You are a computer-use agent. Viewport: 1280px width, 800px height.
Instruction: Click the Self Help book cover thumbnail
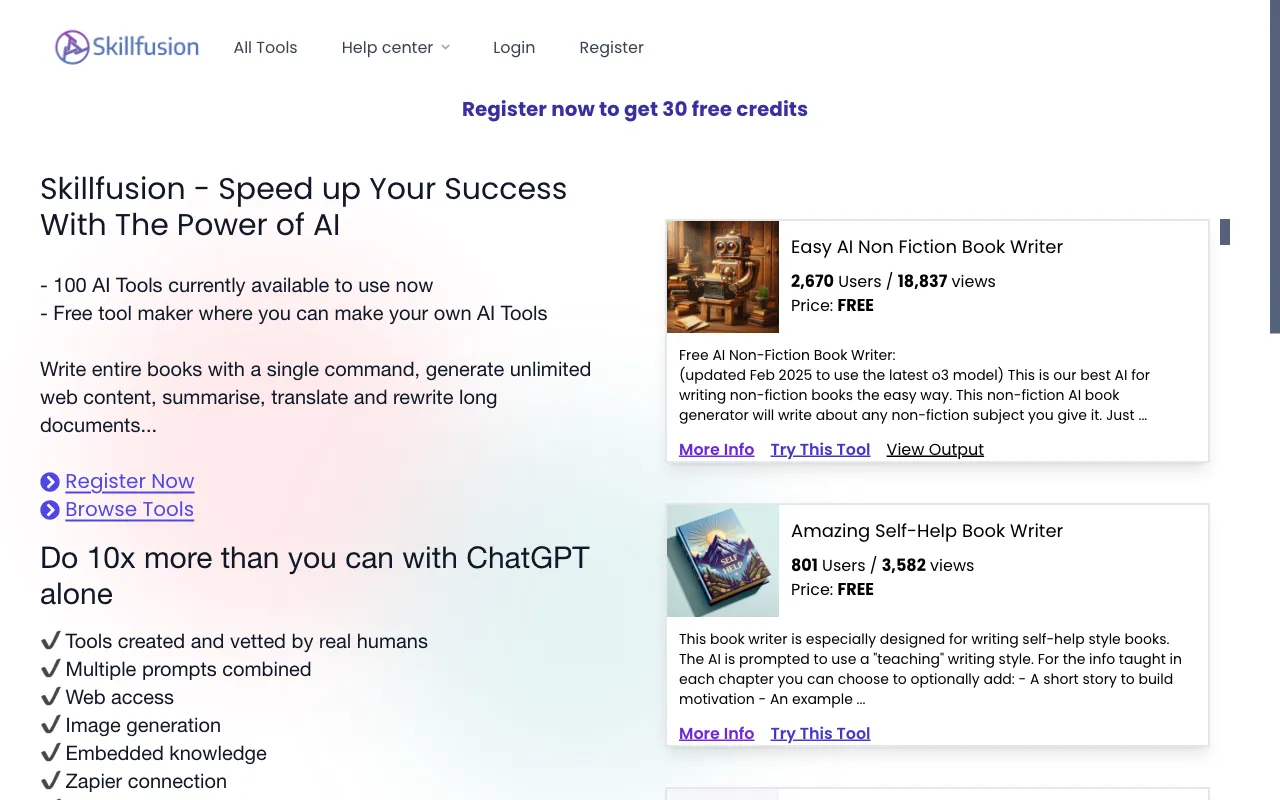[x=723, y=561]
